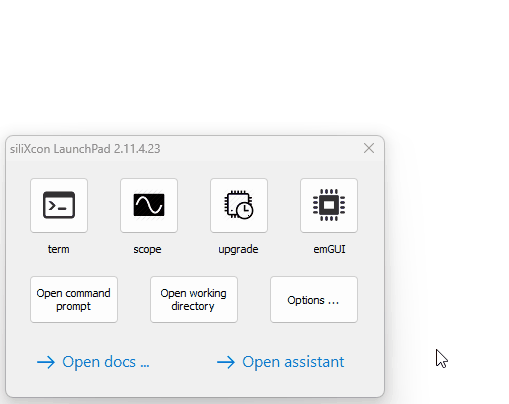
Task: Click the "upgrade" label text
Action: coord(238,250)
